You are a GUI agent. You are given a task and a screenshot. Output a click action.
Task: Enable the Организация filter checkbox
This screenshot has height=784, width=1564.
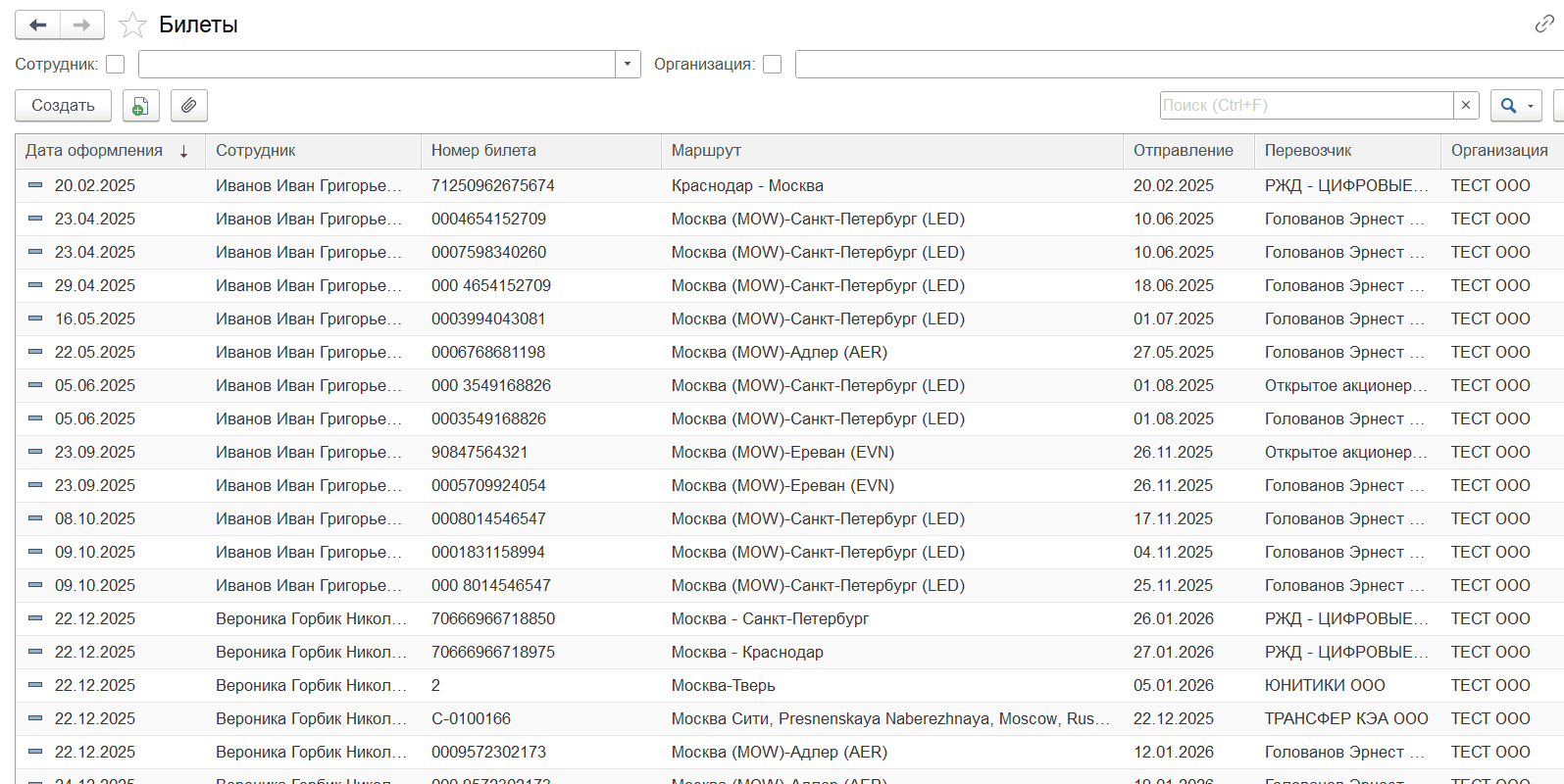773,65
